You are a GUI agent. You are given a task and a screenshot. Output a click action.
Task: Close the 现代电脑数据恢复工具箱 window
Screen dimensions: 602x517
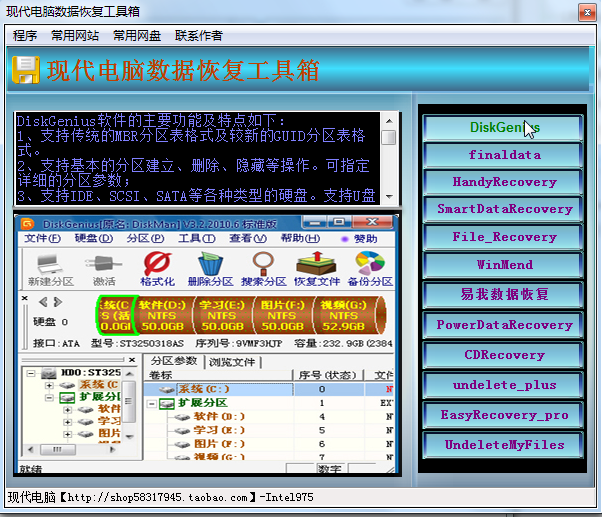click(587, 13)
